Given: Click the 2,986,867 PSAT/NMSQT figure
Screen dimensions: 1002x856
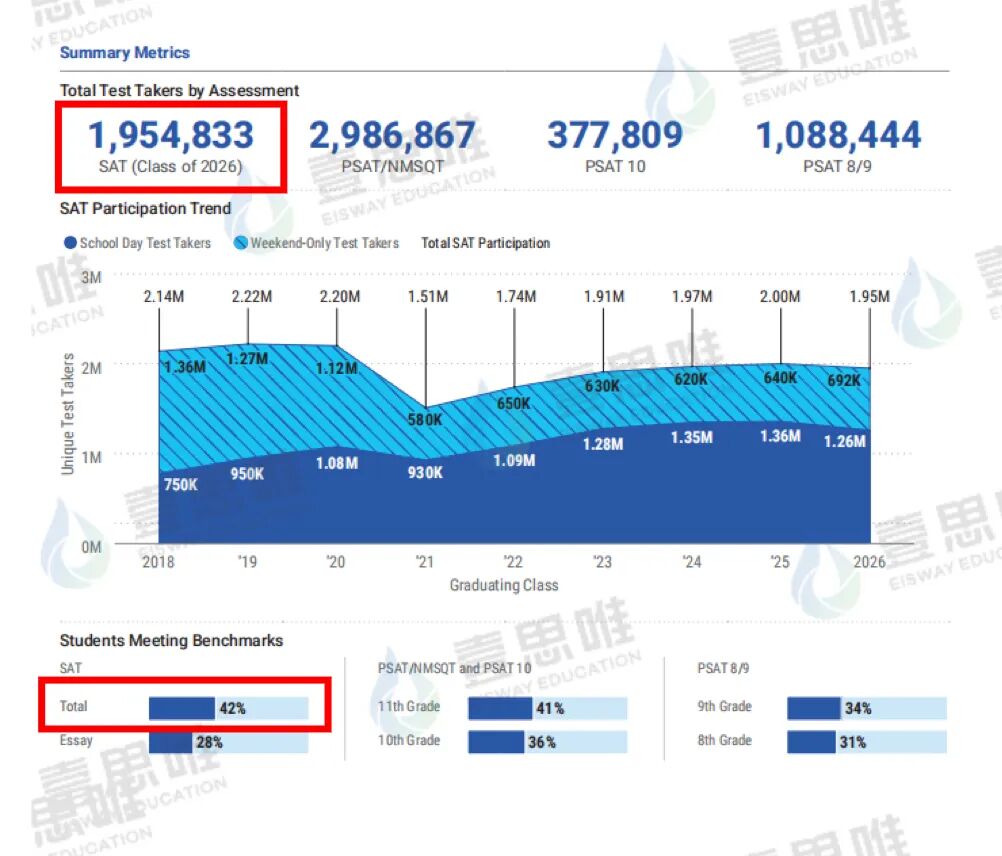Looking at the screenshot, I should pos(392,135).
